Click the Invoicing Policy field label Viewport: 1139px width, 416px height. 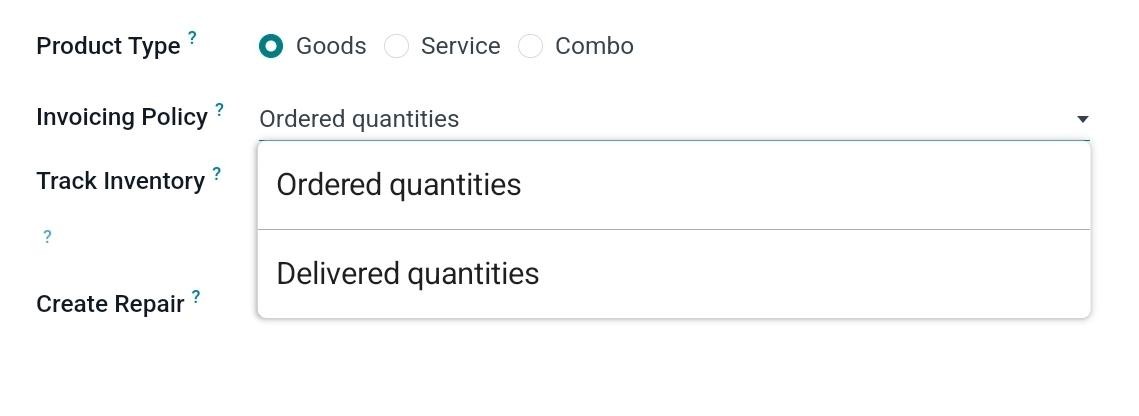coord(122,117)
